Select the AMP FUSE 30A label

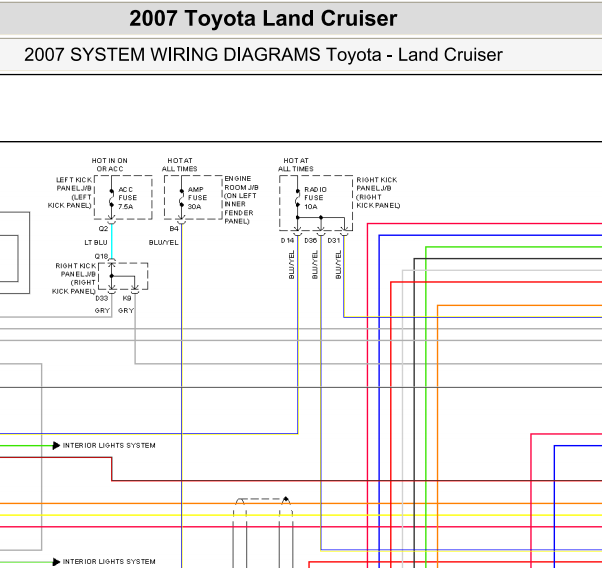[x=197, y=198]
